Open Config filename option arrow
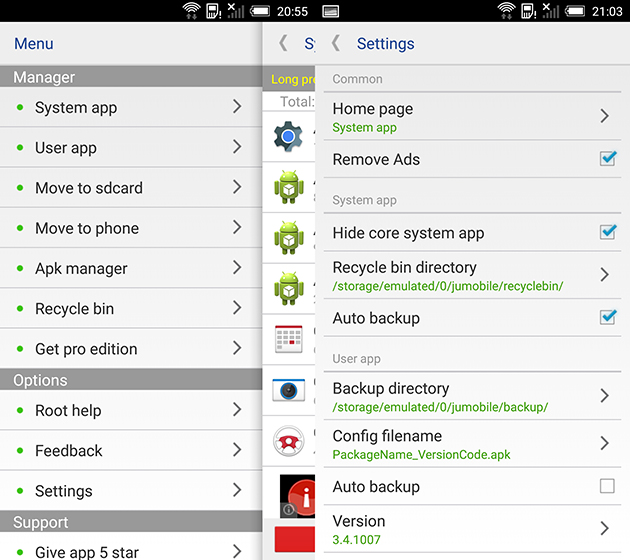 click(604, 443)
